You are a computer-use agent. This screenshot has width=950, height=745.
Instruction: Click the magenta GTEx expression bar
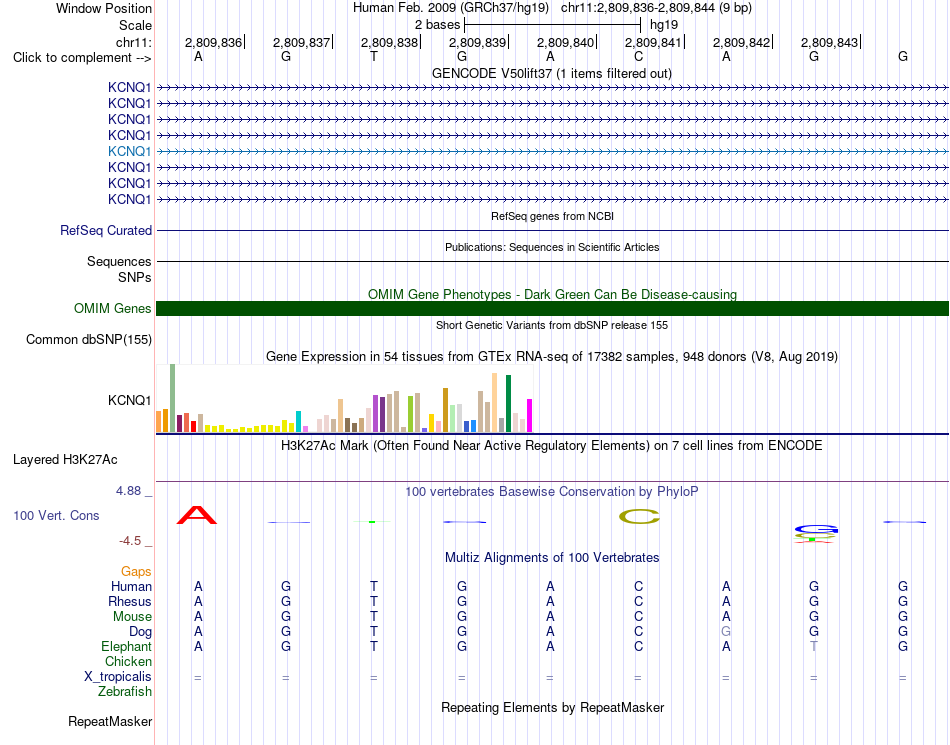click(530, 416)
